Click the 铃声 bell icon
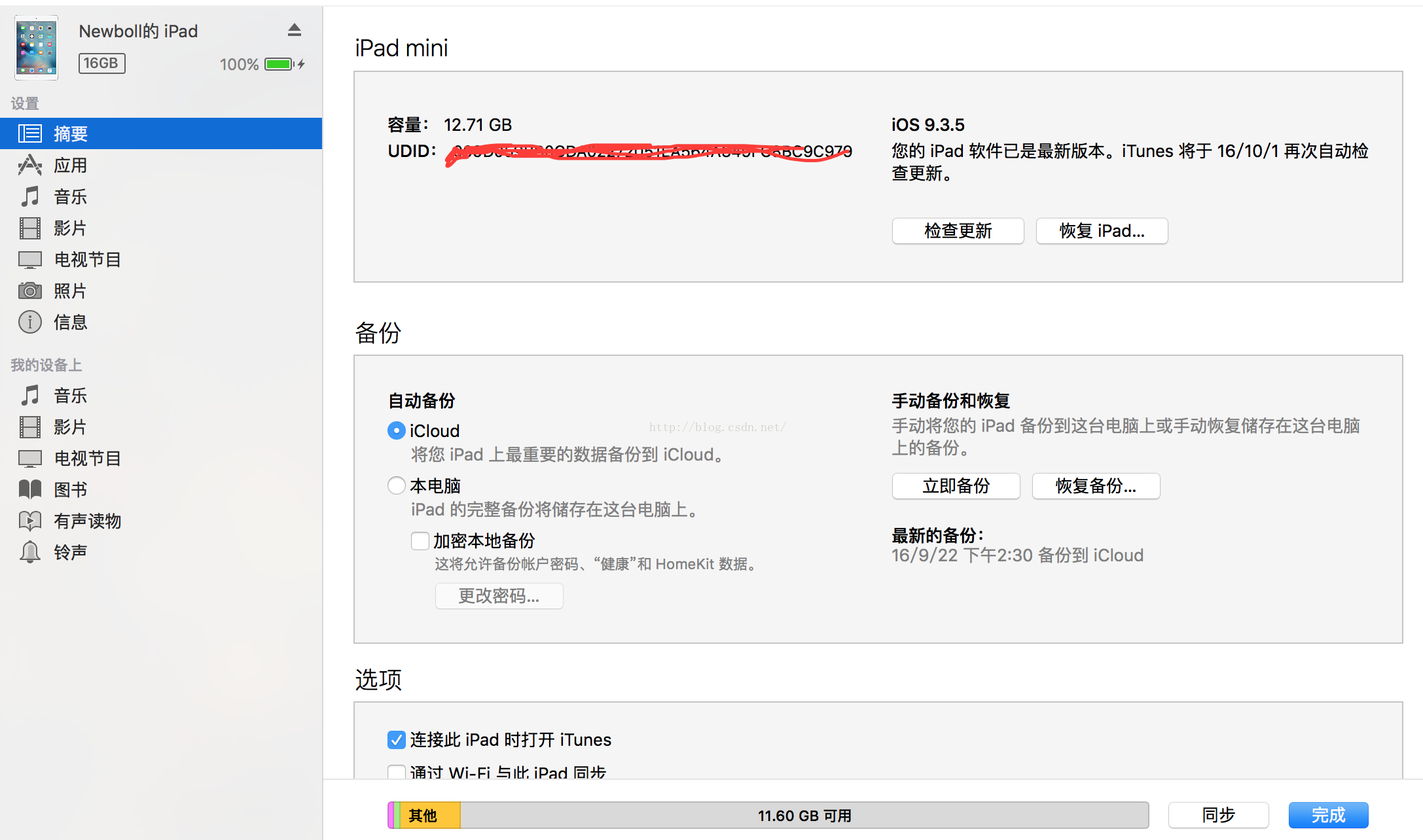 point(30,552)
